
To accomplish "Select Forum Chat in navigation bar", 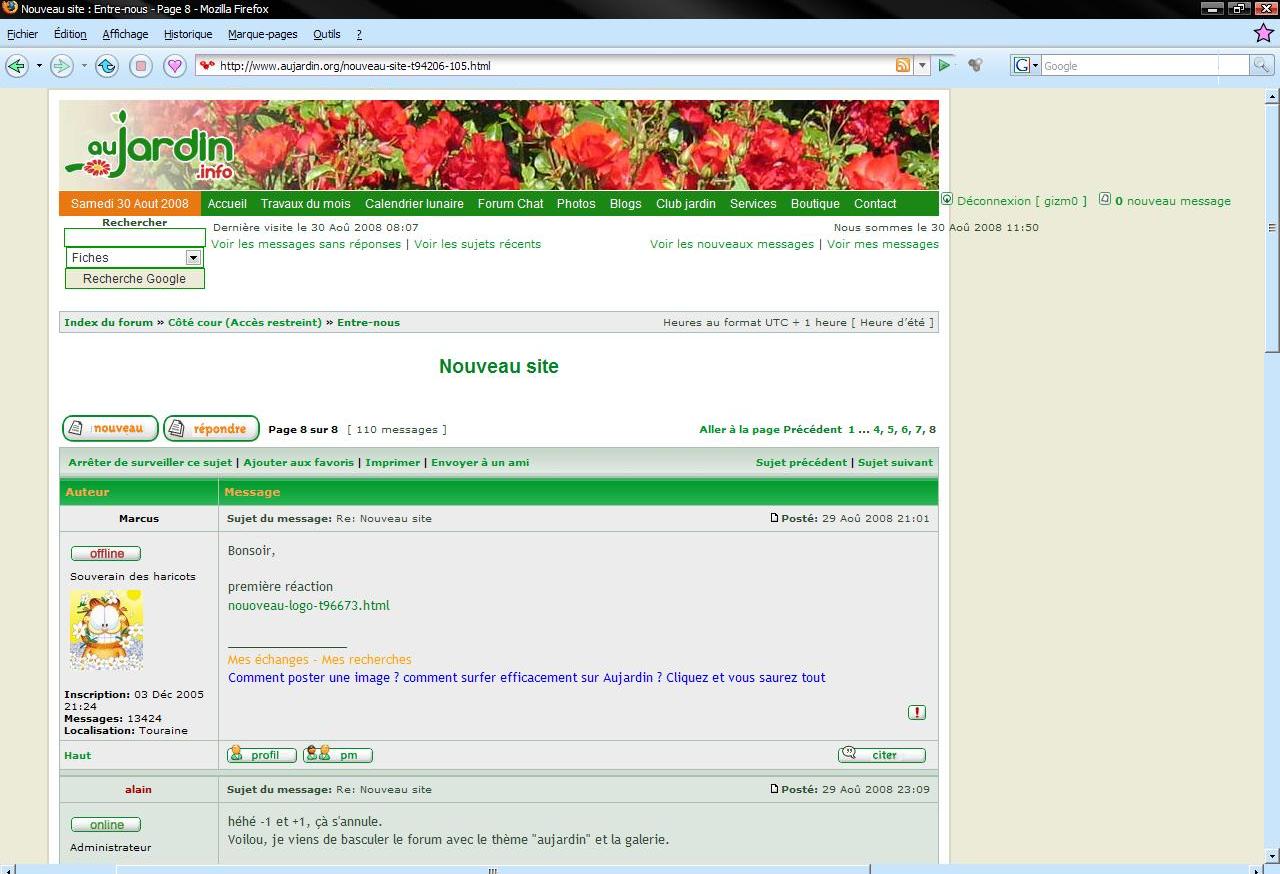I will pos(510,204).
